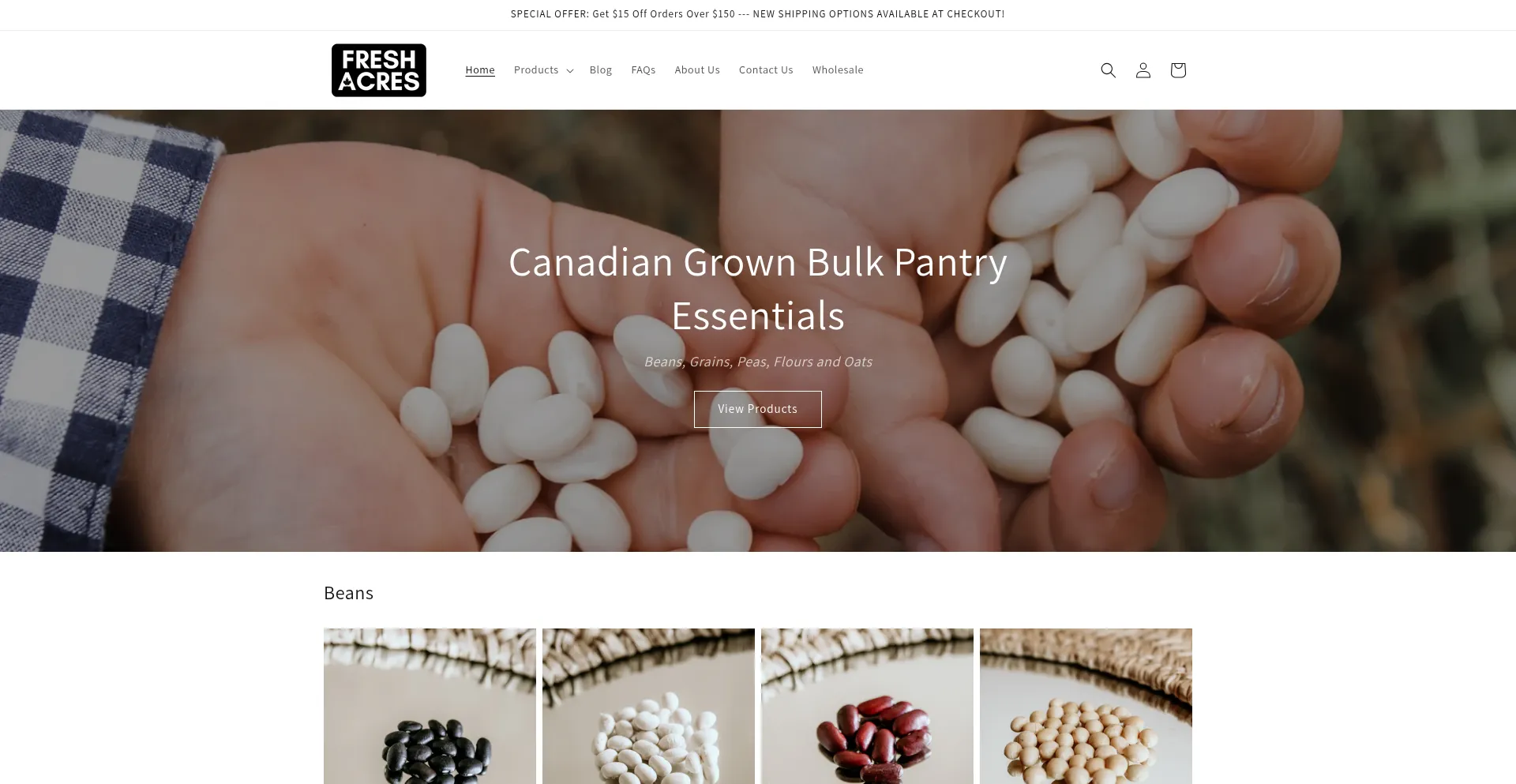This screenshot has height=784, width=1516.
Task: Click the account login person icon
Action: click(1143, 70)
